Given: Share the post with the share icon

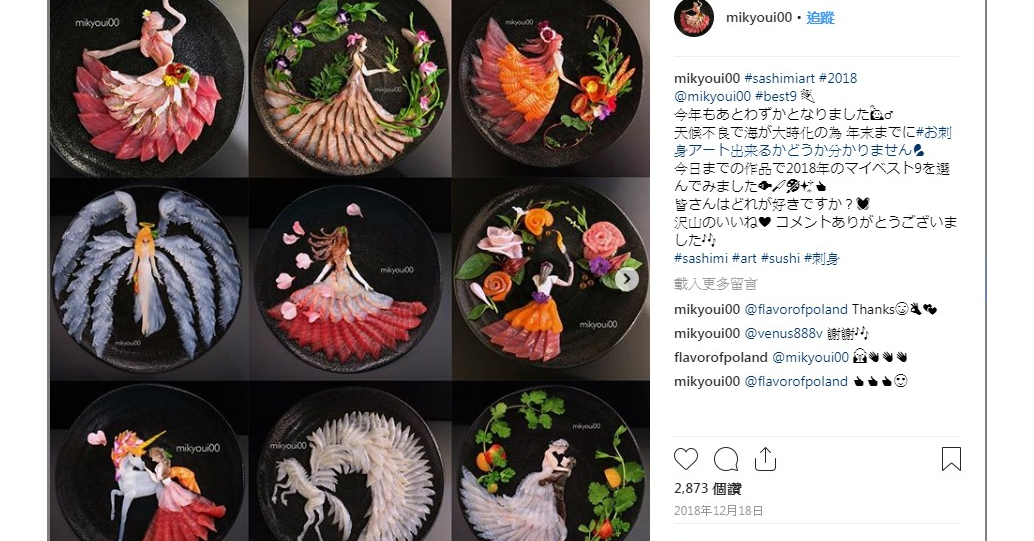Looking at the screenshot, I should coord(765,459).
